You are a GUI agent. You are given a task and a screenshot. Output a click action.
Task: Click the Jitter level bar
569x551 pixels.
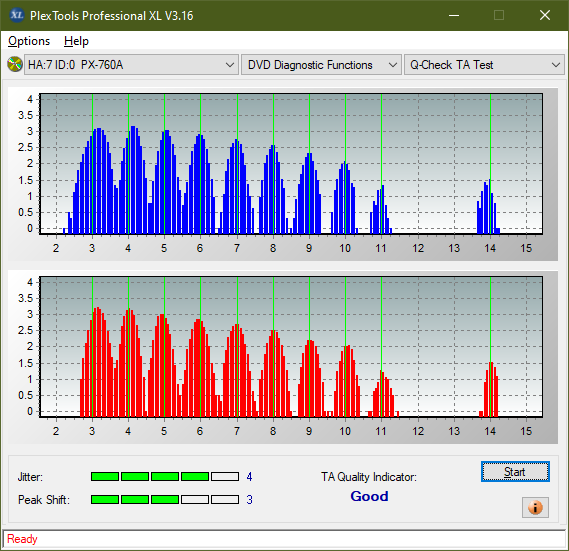165,476
